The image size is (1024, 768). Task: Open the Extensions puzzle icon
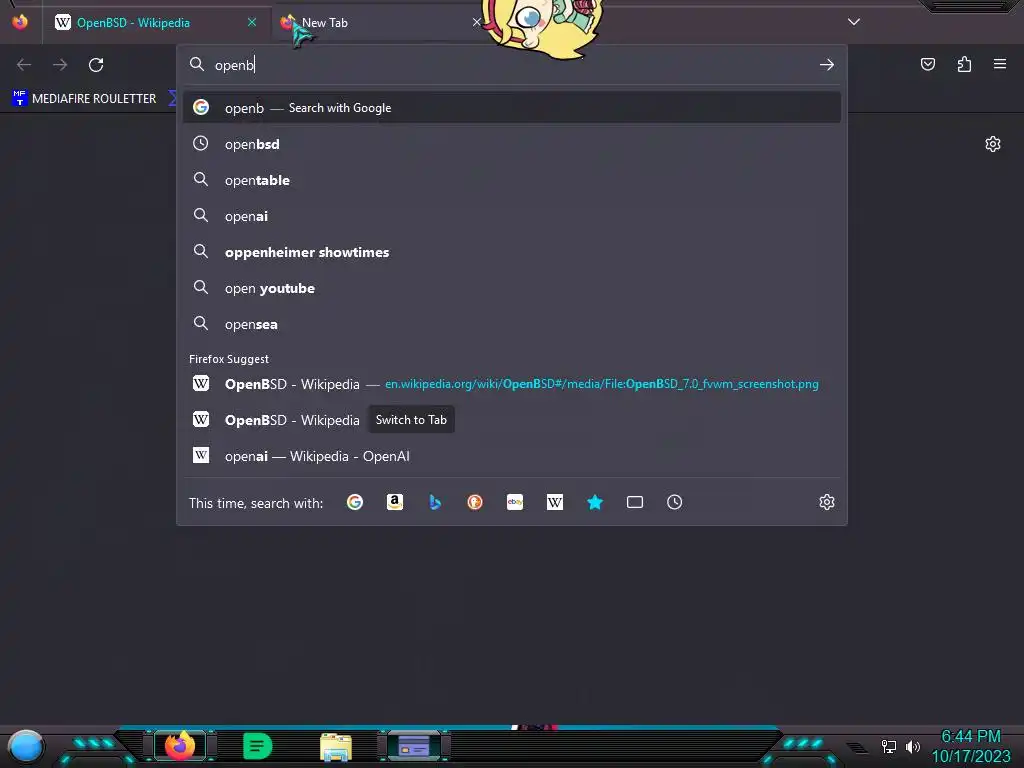point(964,64)
